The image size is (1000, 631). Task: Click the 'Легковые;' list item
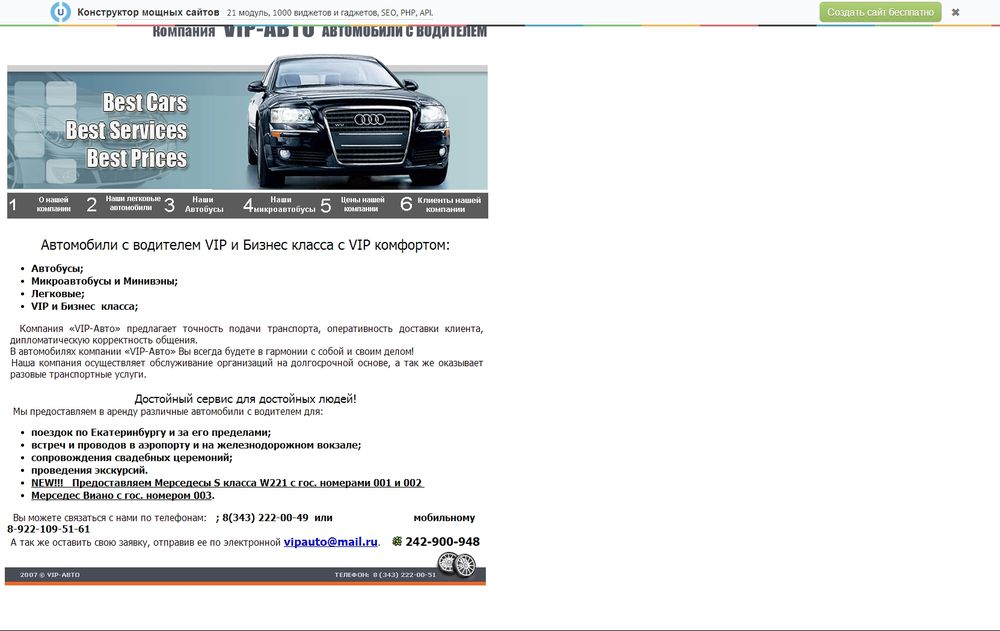tap(58, 294)
